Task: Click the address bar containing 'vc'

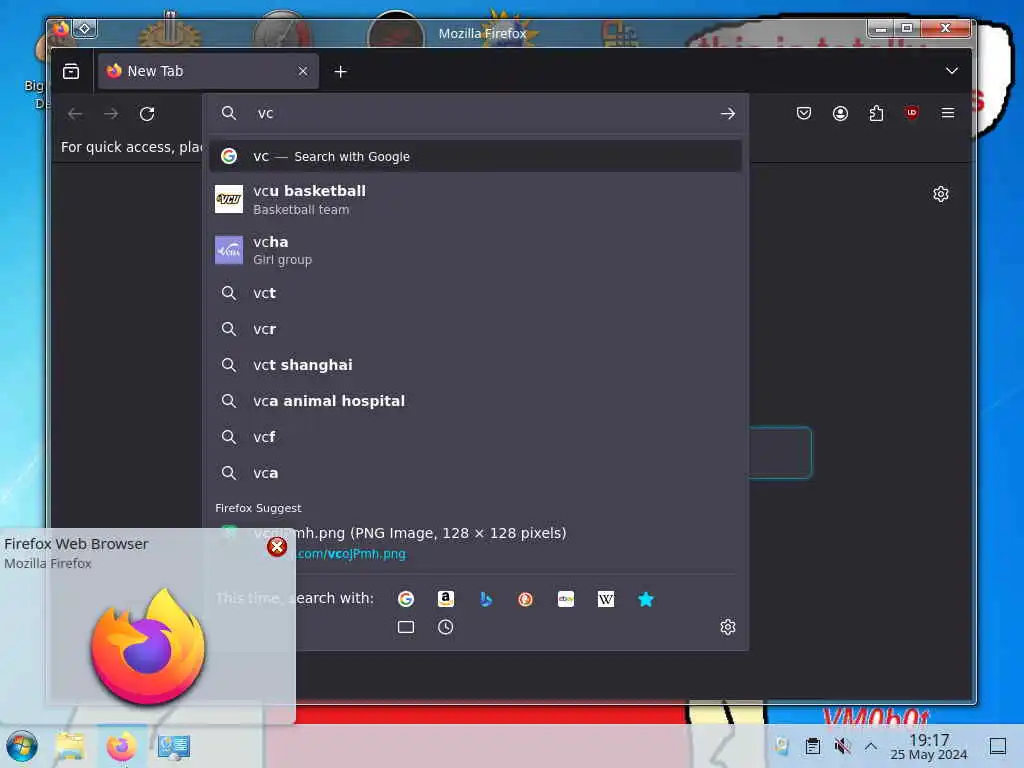Action: [477, 114]
